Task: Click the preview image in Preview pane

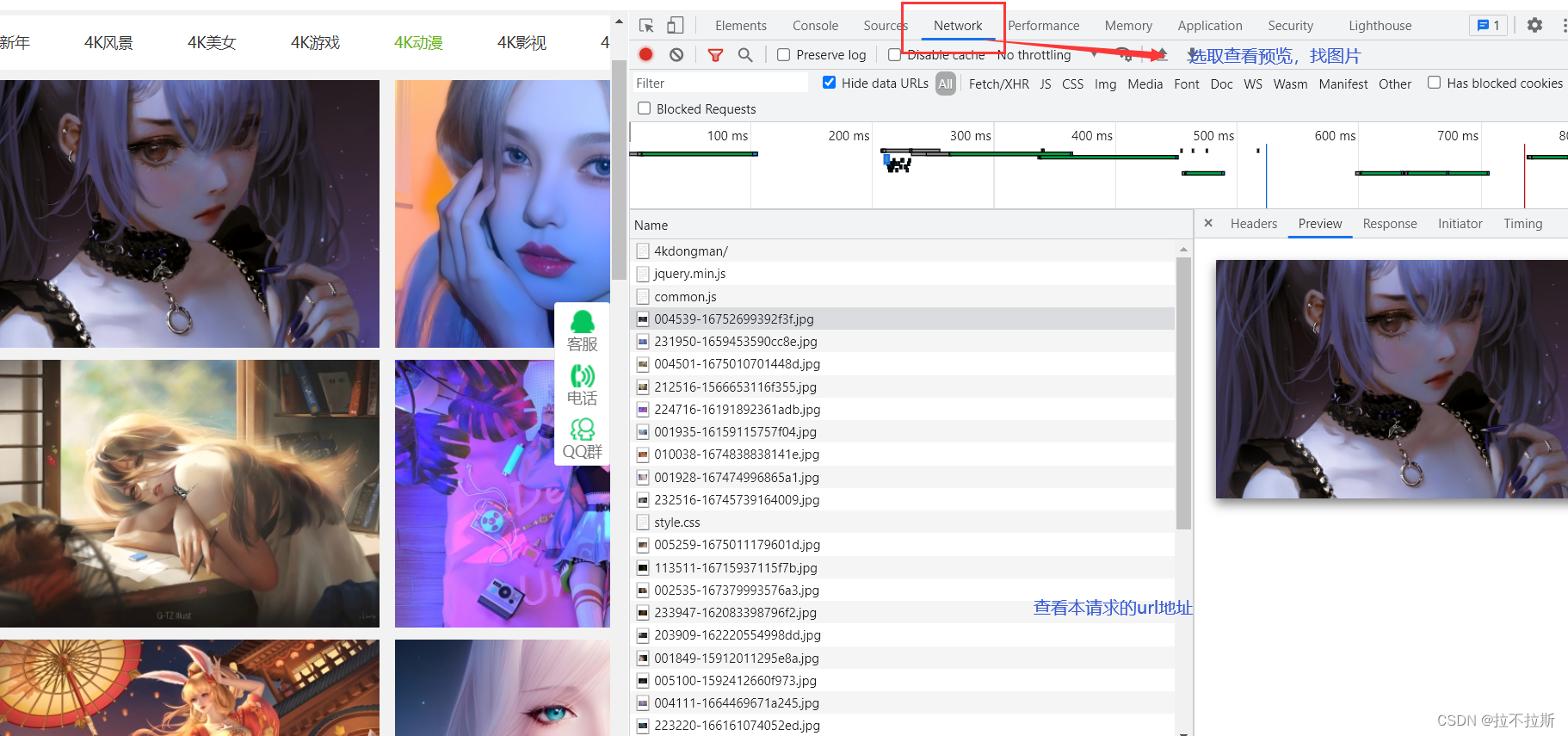Action: 1392,380
